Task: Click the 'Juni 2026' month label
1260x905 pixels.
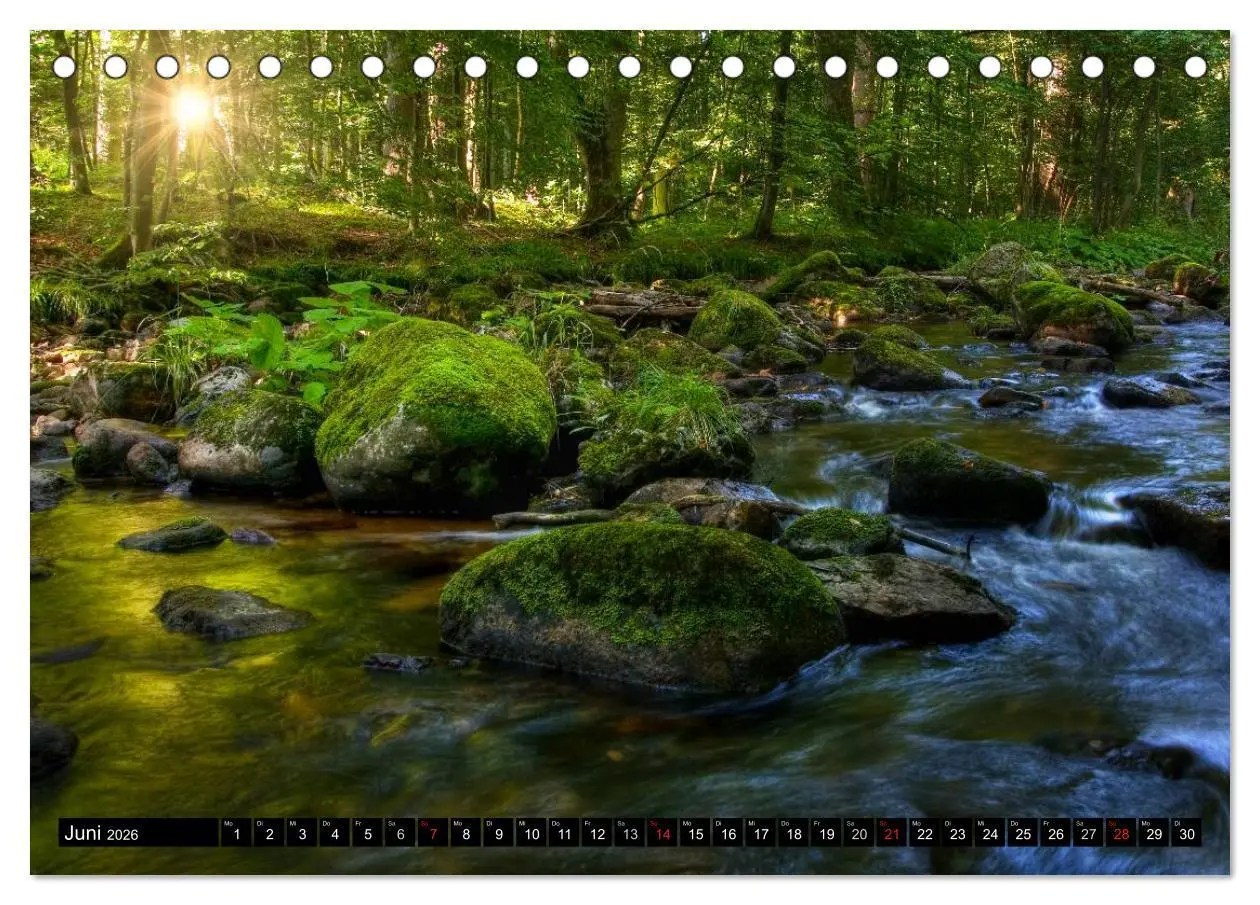Action: click(102, 833)
